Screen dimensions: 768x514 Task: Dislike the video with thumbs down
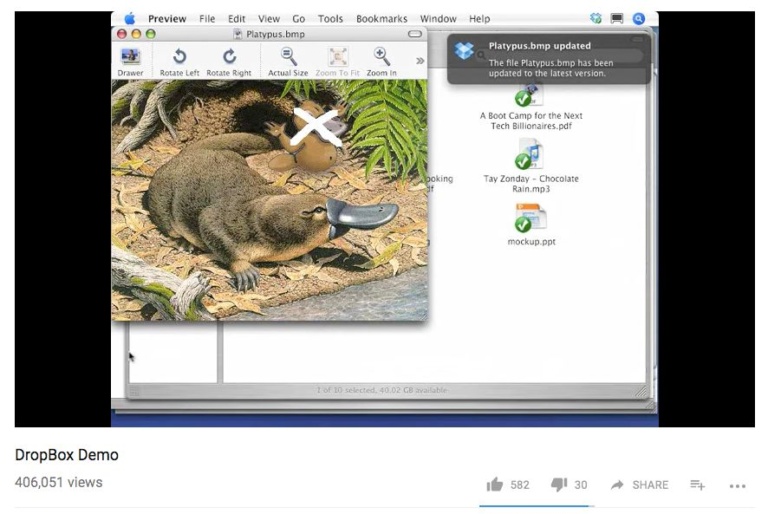pyautogui.click(x=559, y=485)
